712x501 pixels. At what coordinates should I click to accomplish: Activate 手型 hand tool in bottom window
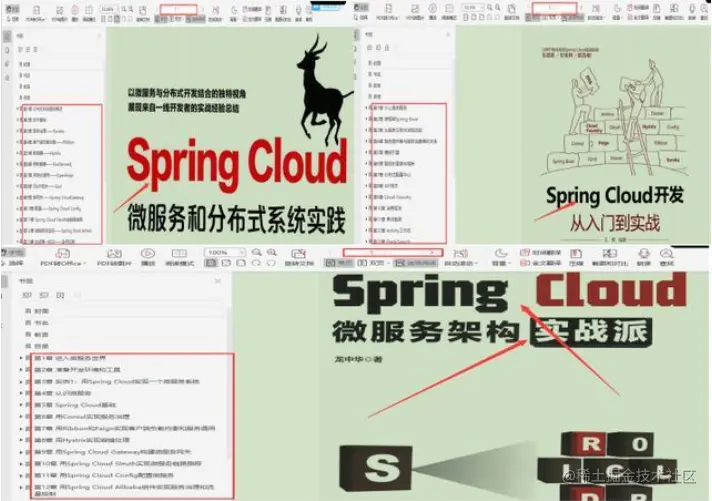[13, 253]
